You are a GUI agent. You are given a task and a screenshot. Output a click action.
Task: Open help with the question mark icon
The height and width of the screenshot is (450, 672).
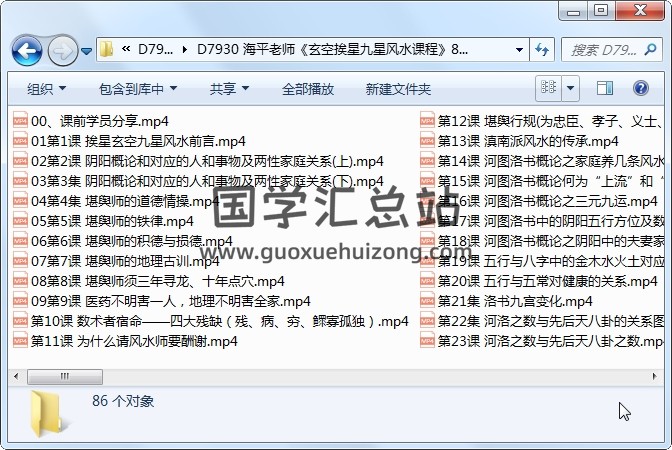(x=641, y=88)
